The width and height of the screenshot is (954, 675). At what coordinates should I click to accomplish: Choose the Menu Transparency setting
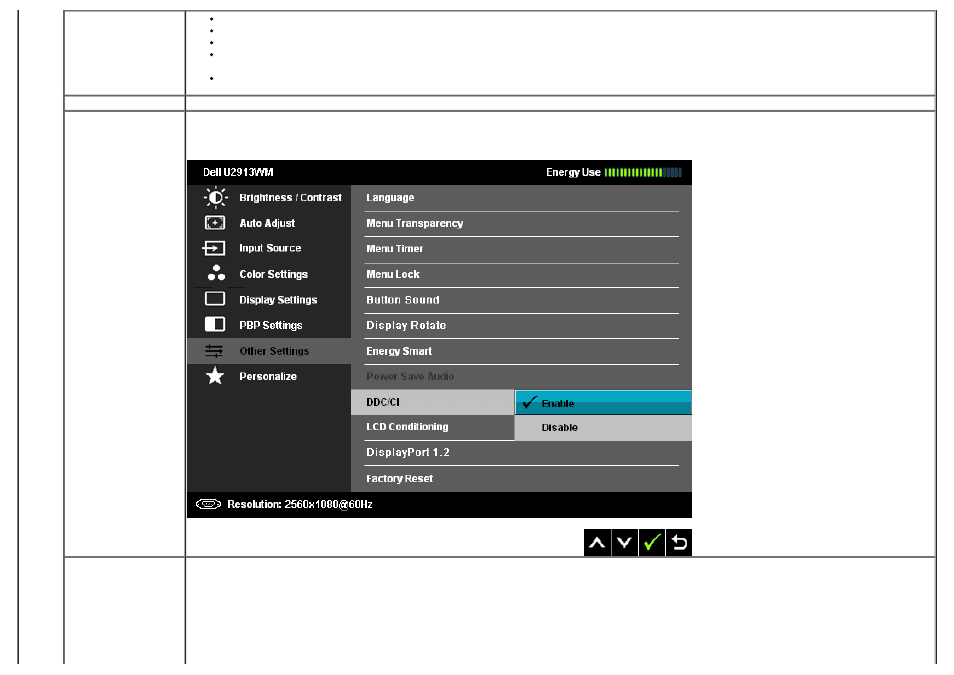[522, 223]
